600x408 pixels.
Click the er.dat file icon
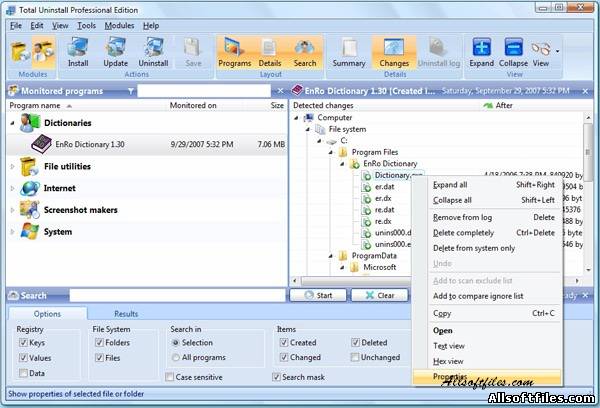pos(367,187)
